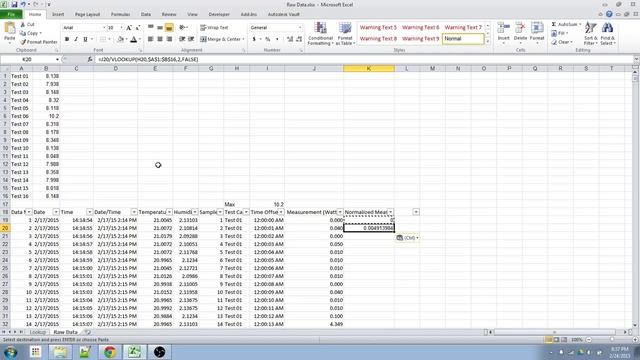Image resolution: width=640 pixels, height=360 pixels.
Task: Click the Percent Style icon
Action: click(x=268, y=39)
